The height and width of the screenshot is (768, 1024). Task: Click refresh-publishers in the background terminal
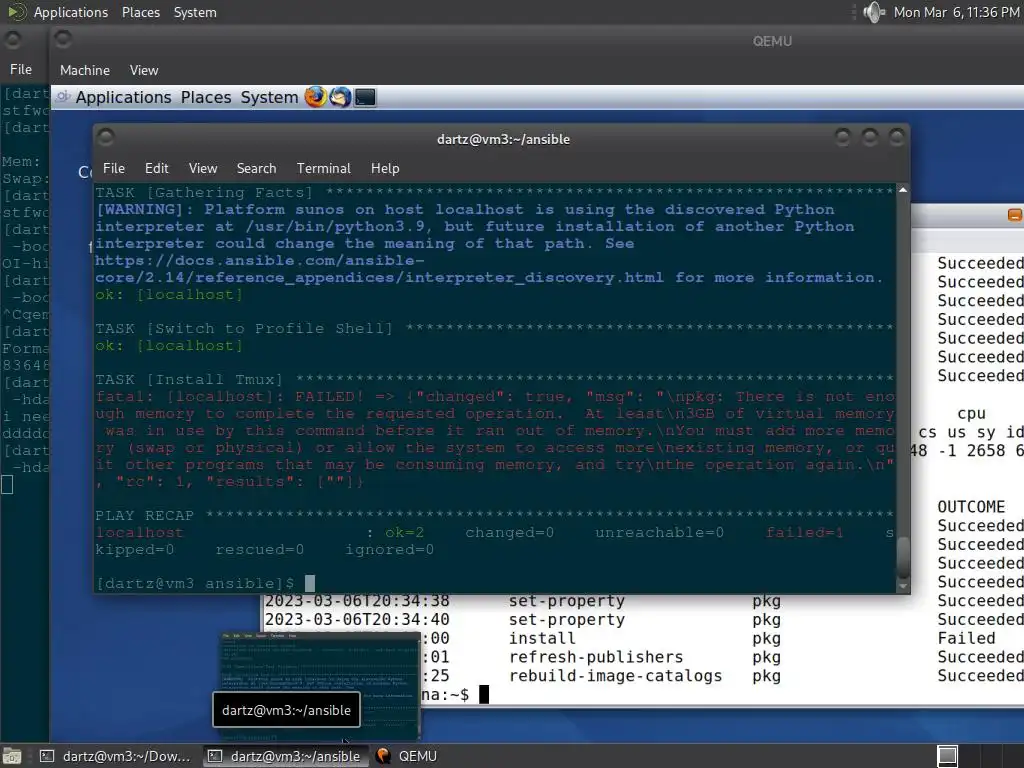596,657
